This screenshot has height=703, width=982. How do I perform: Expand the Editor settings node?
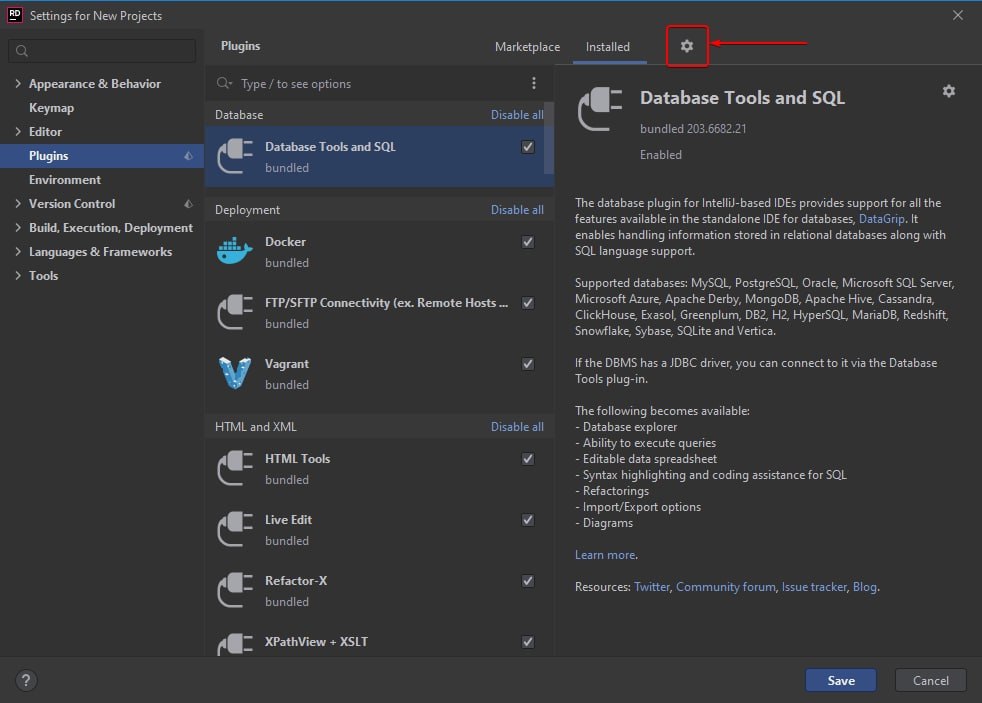18,131
